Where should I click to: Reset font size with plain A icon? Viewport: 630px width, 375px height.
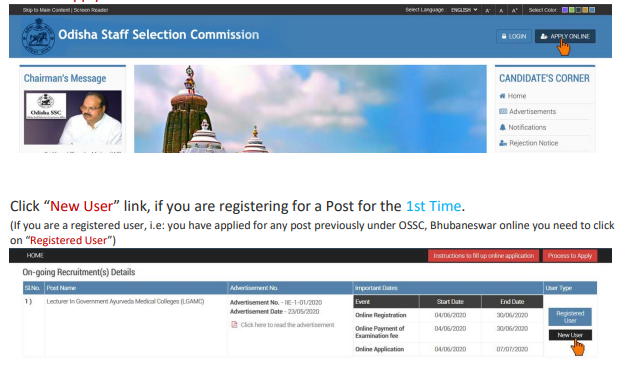click(501, 10)
